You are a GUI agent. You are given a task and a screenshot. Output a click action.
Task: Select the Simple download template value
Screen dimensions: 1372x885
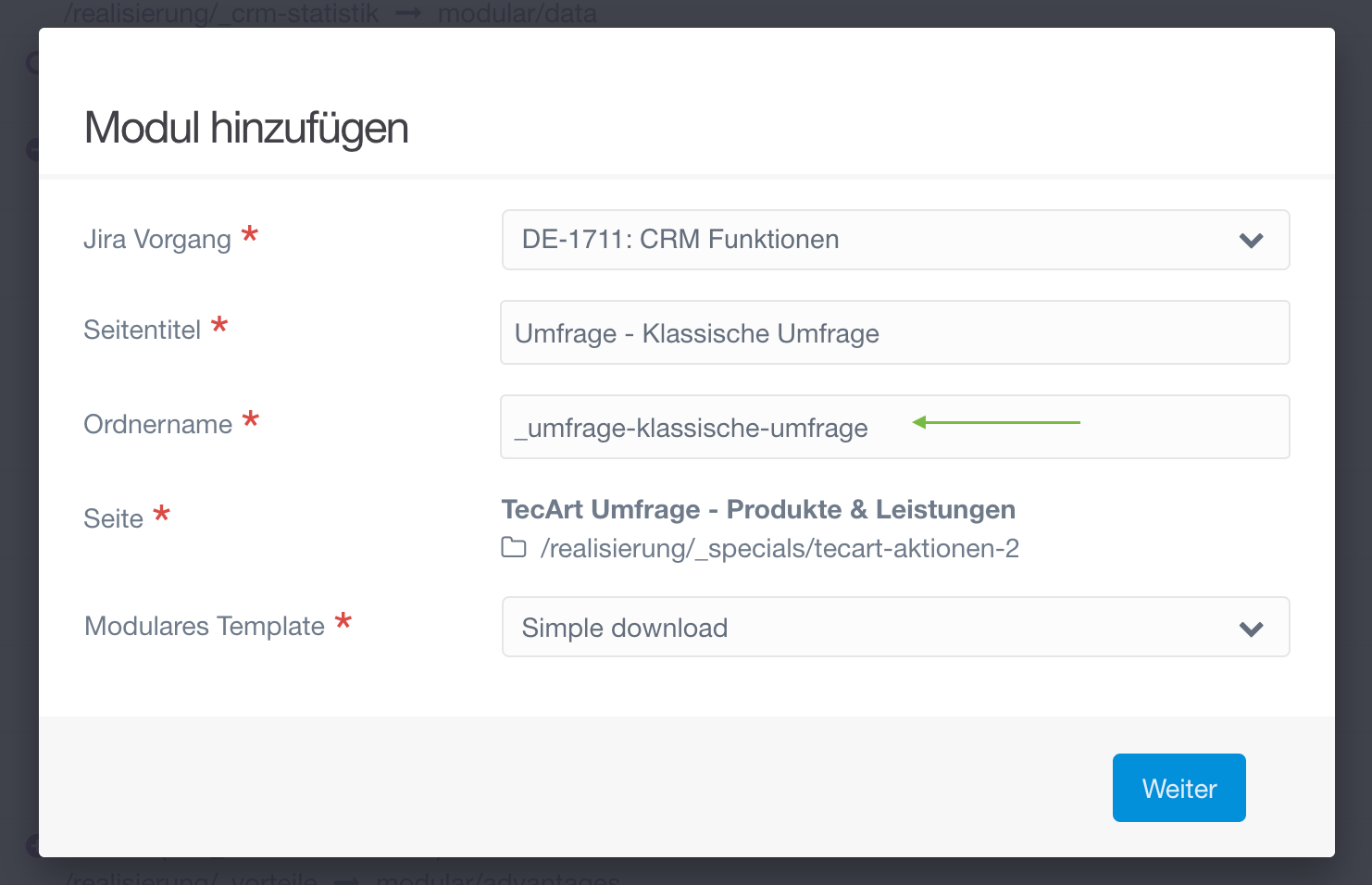coord(624,627)
